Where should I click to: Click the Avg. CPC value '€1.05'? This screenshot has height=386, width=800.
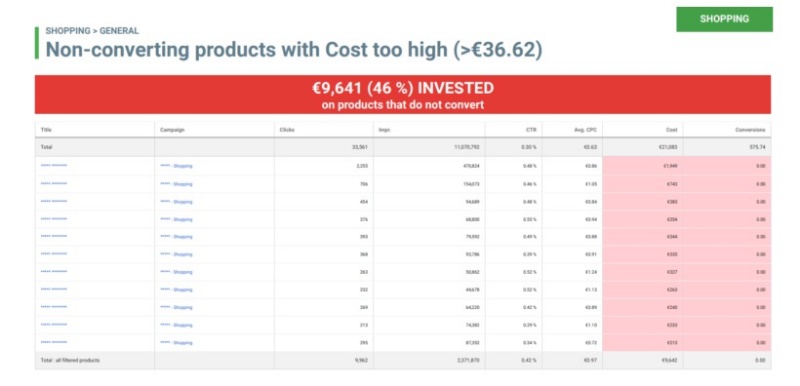pos(591,184)
